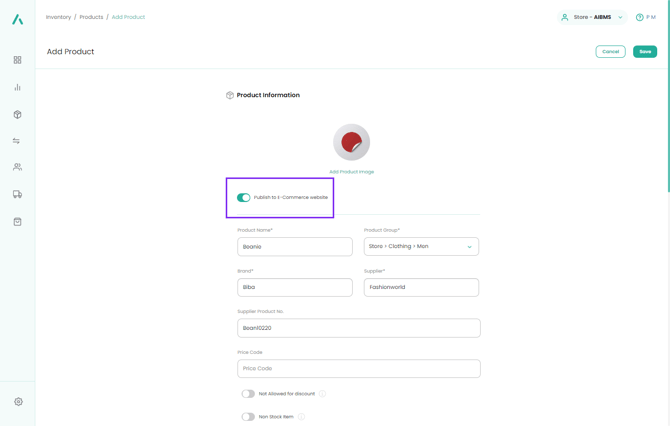
Task: Turn on the Non Stock Item toggle
Action: (x=248, y=417)
